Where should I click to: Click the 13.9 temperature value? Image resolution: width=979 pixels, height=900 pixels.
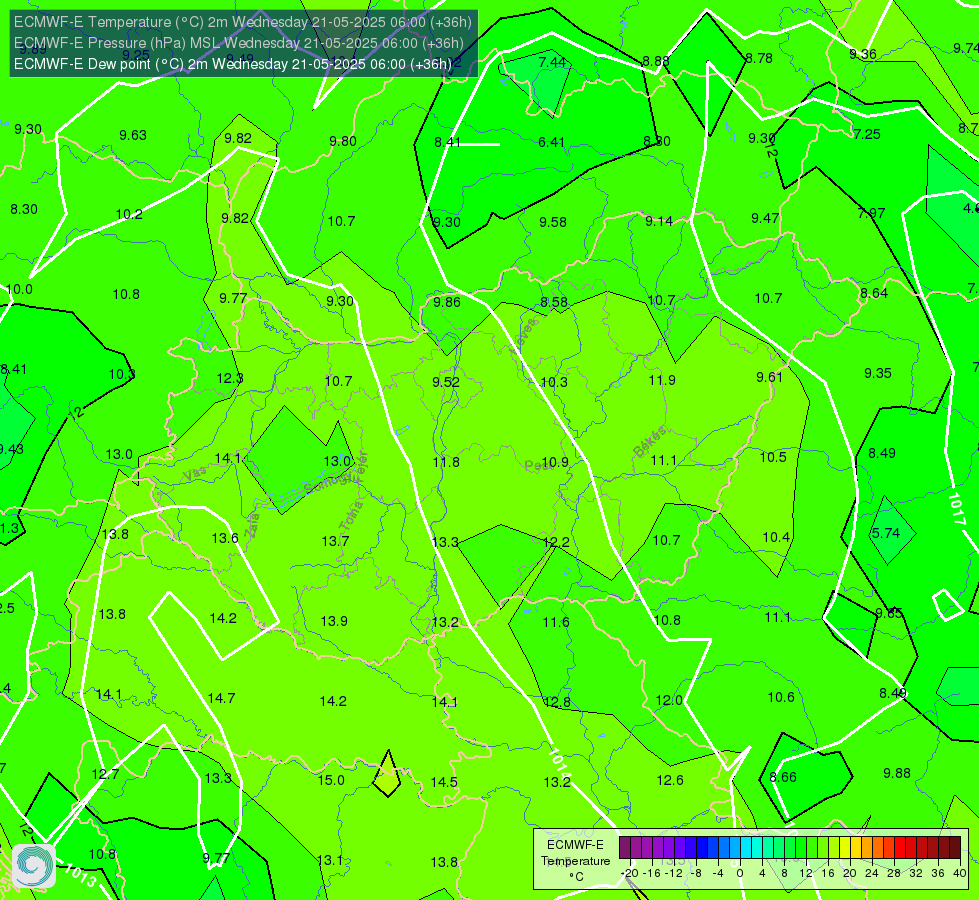click(x=334, y=621)
